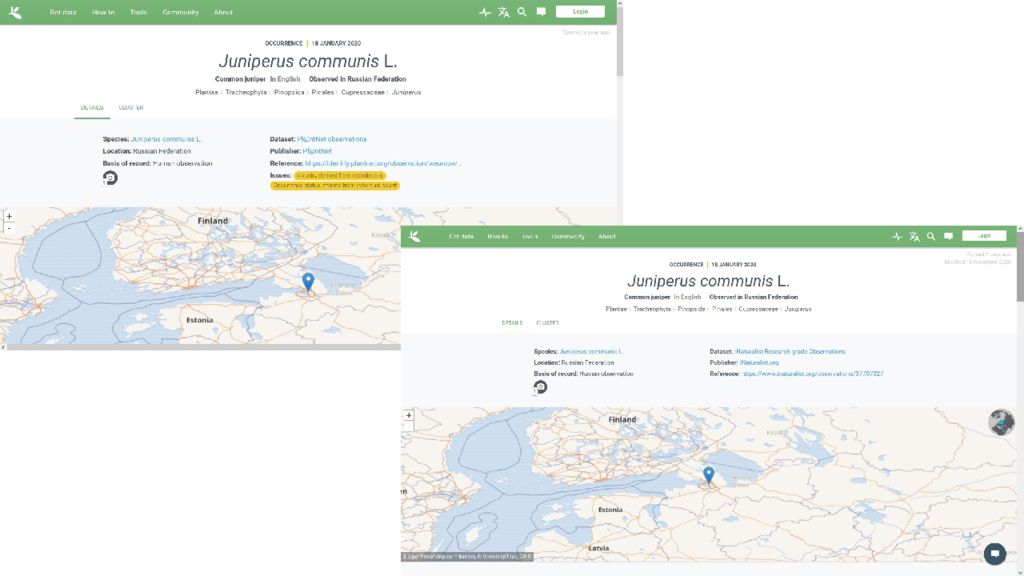Zoom in the map on PlantNet occurrence page
This screenshot has height=576, width=1024.
9,216
